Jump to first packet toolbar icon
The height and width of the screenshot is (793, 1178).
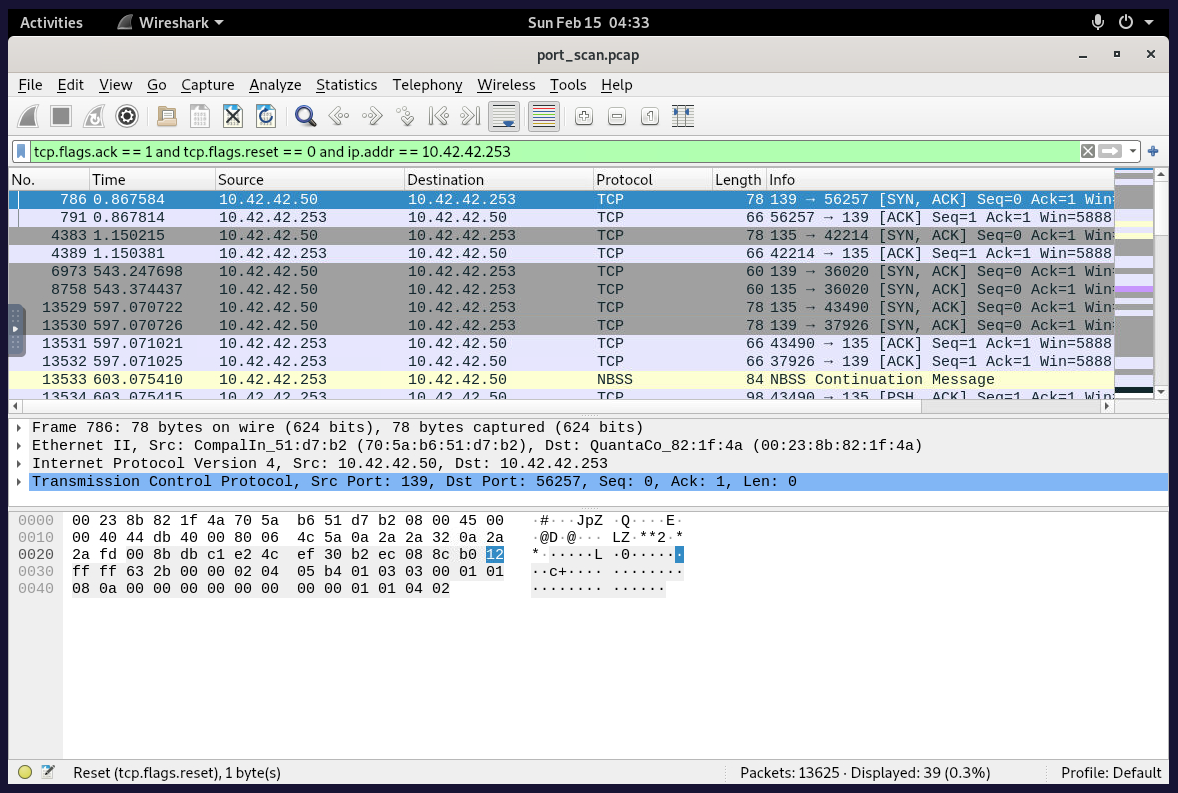[x=437, y=117]
